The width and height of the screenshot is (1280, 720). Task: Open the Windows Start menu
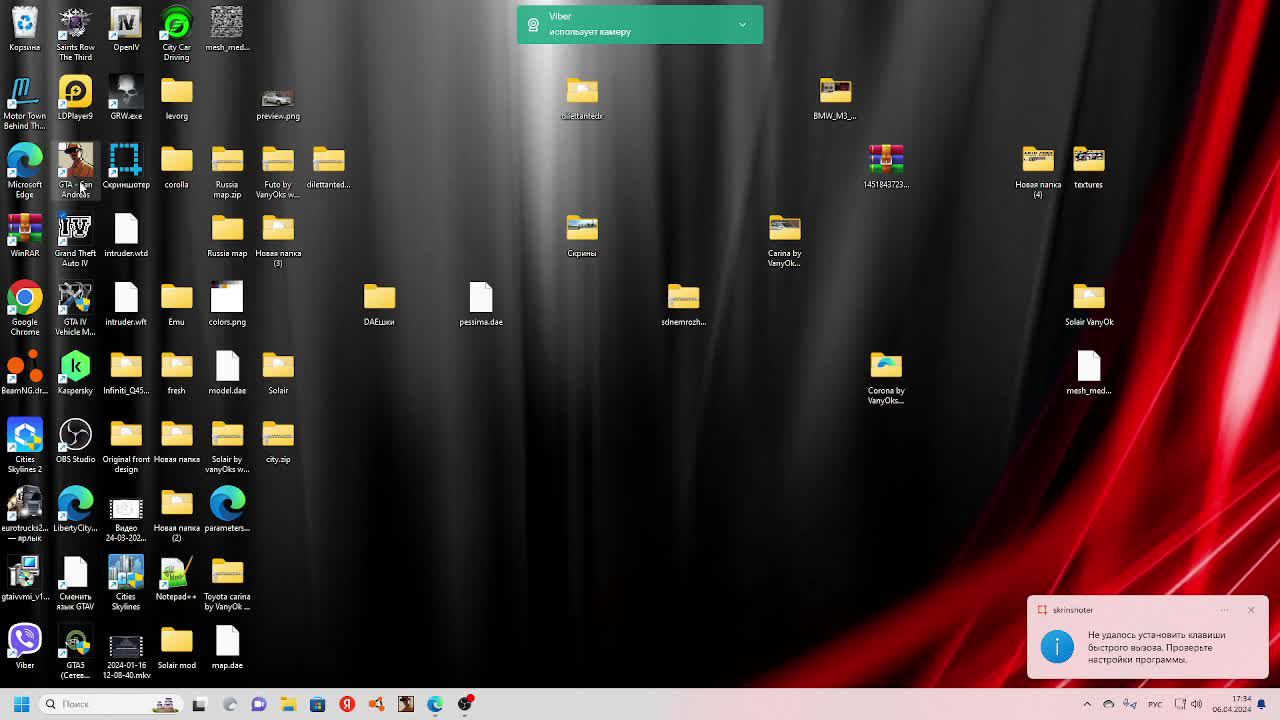[x=21, y=704]
